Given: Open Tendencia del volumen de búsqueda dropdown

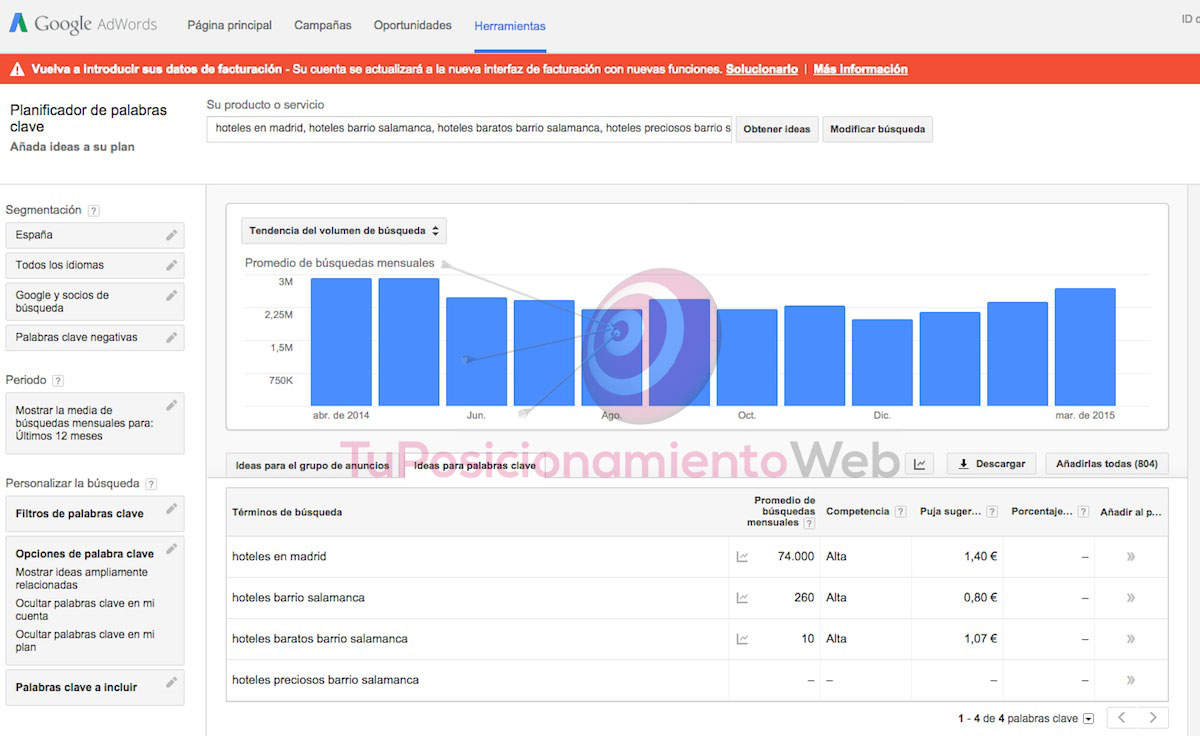Looking at the screenshot, I should [344, 231].
